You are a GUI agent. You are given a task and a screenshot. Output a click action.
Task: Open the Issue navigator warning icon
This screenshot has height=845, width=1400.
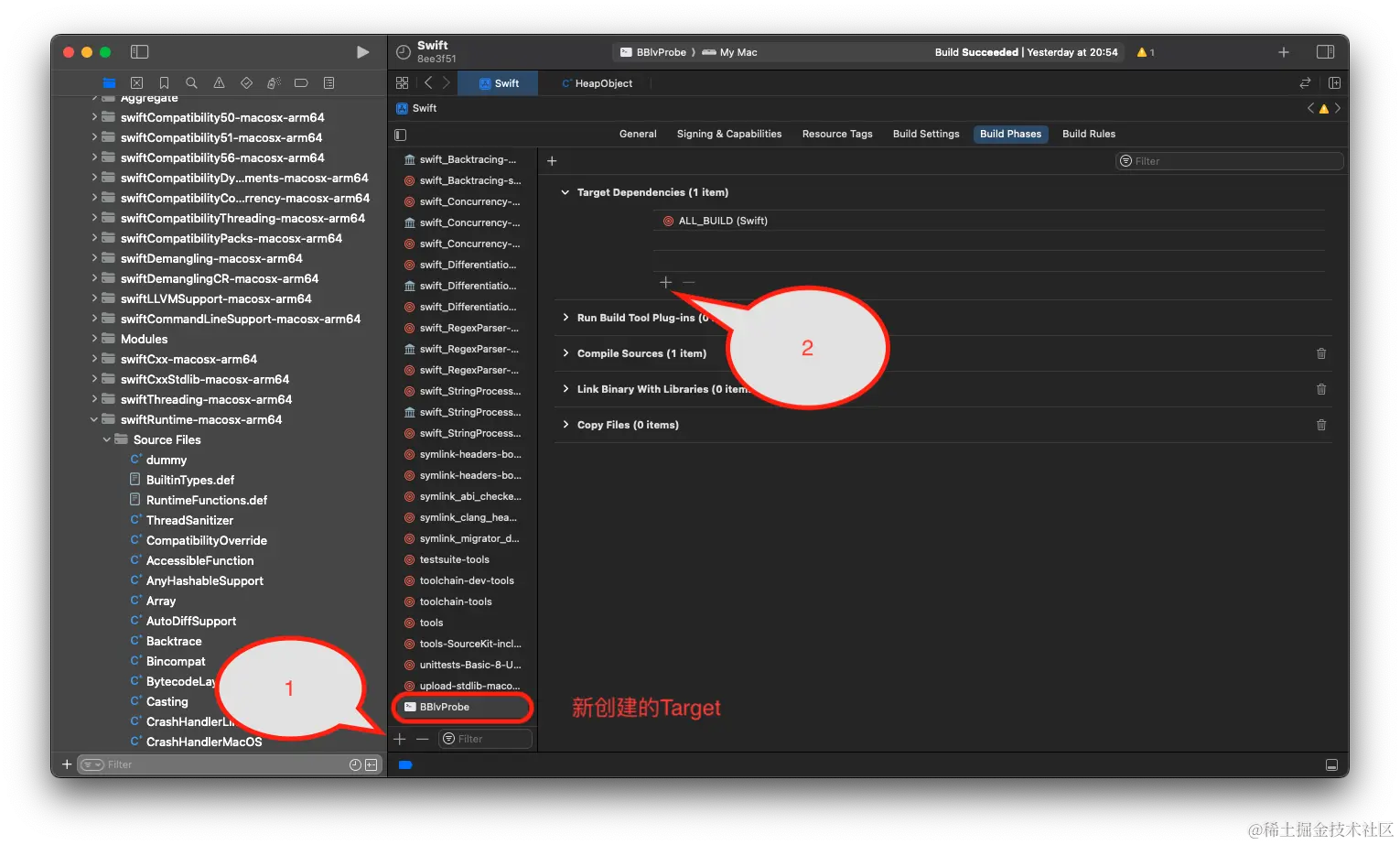(x=219, y=83)
